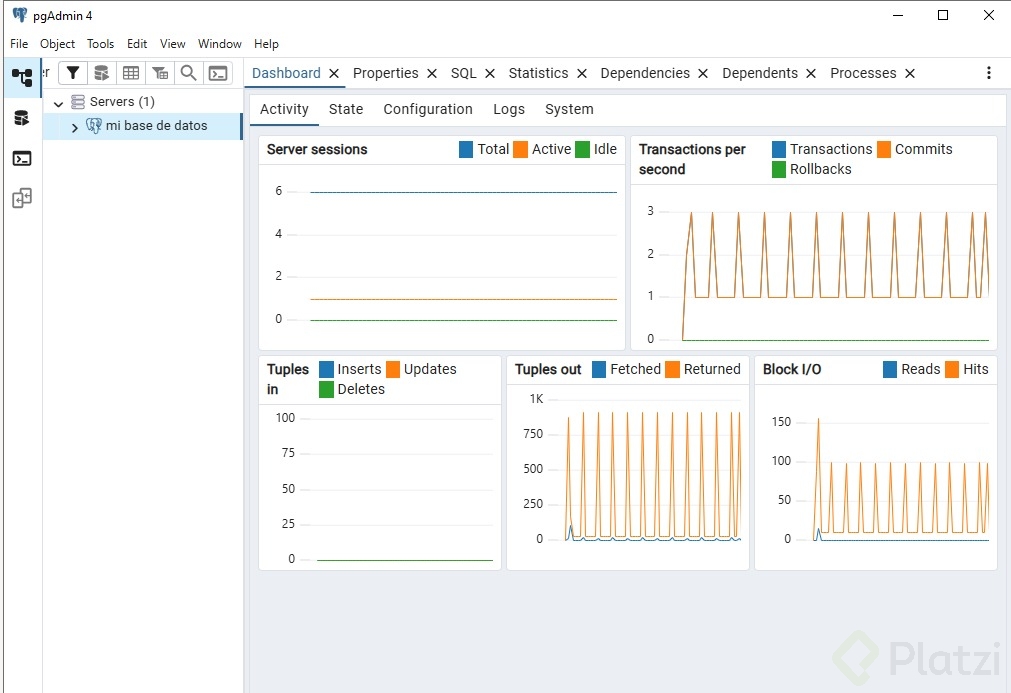This screenshot has height=693, width=1011.
Task: Expand the 'mi base de datos' server
Action: click(75, 127)
